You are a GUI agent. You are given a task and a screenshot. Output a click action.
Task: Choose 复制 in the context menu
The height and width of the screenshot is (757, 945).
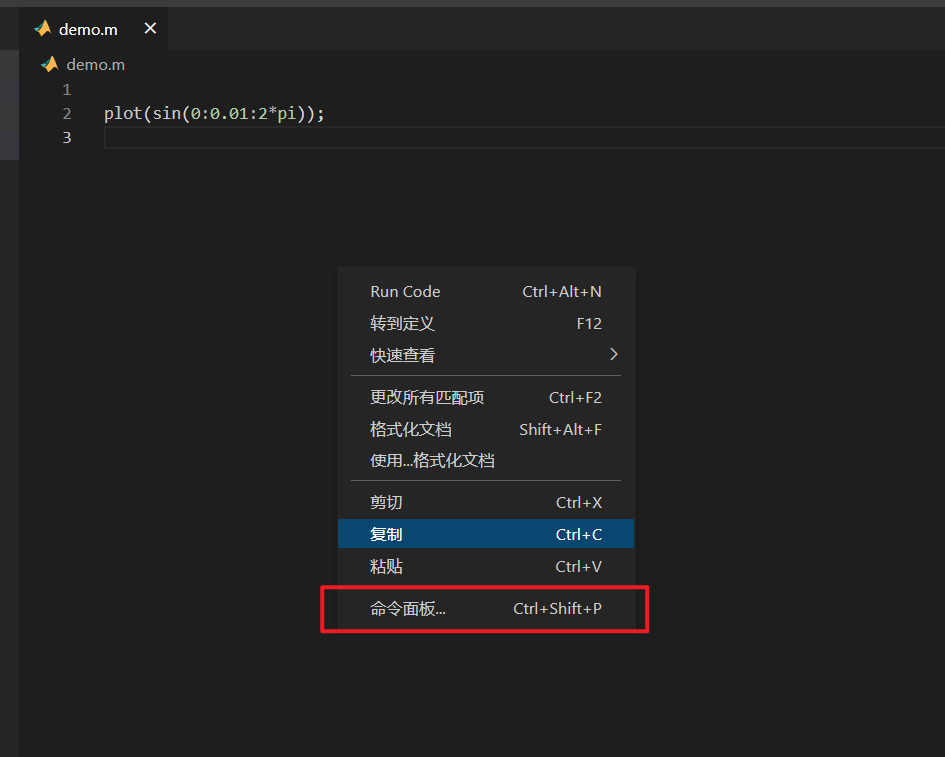click(x=486, y=534)
